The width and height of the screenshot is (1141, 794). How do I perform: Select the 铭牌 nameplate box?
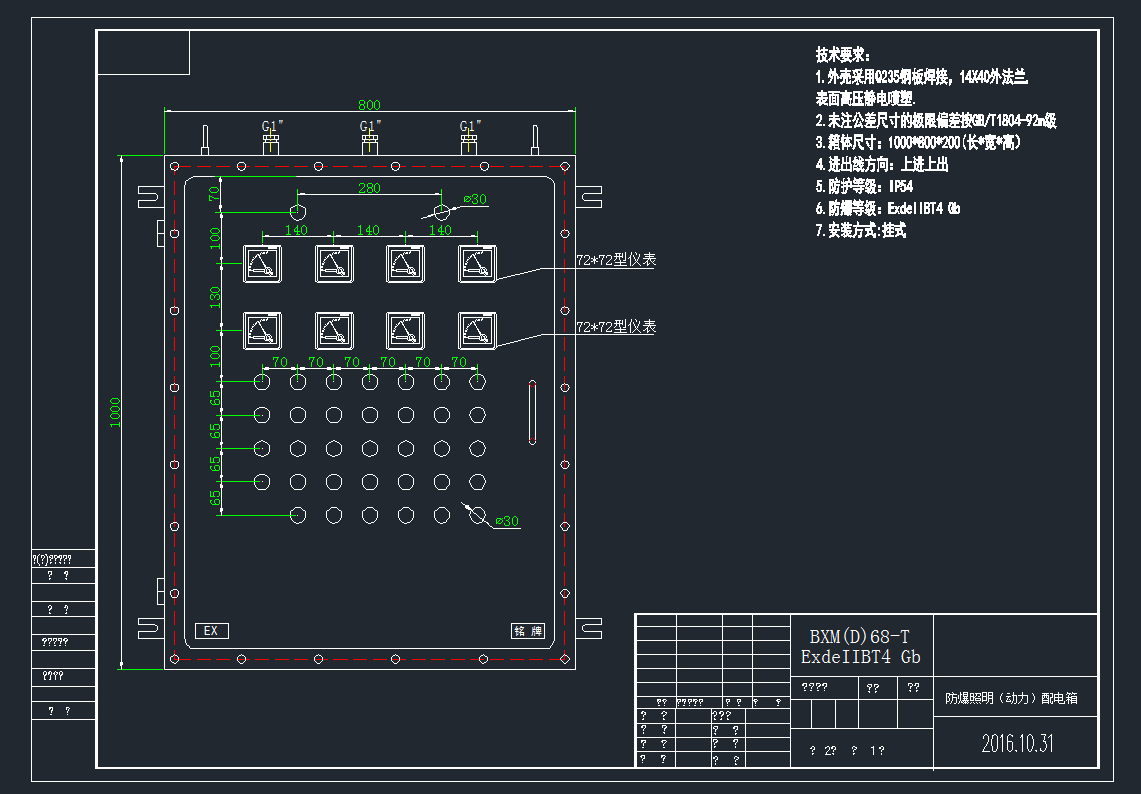tap(527, 631)
